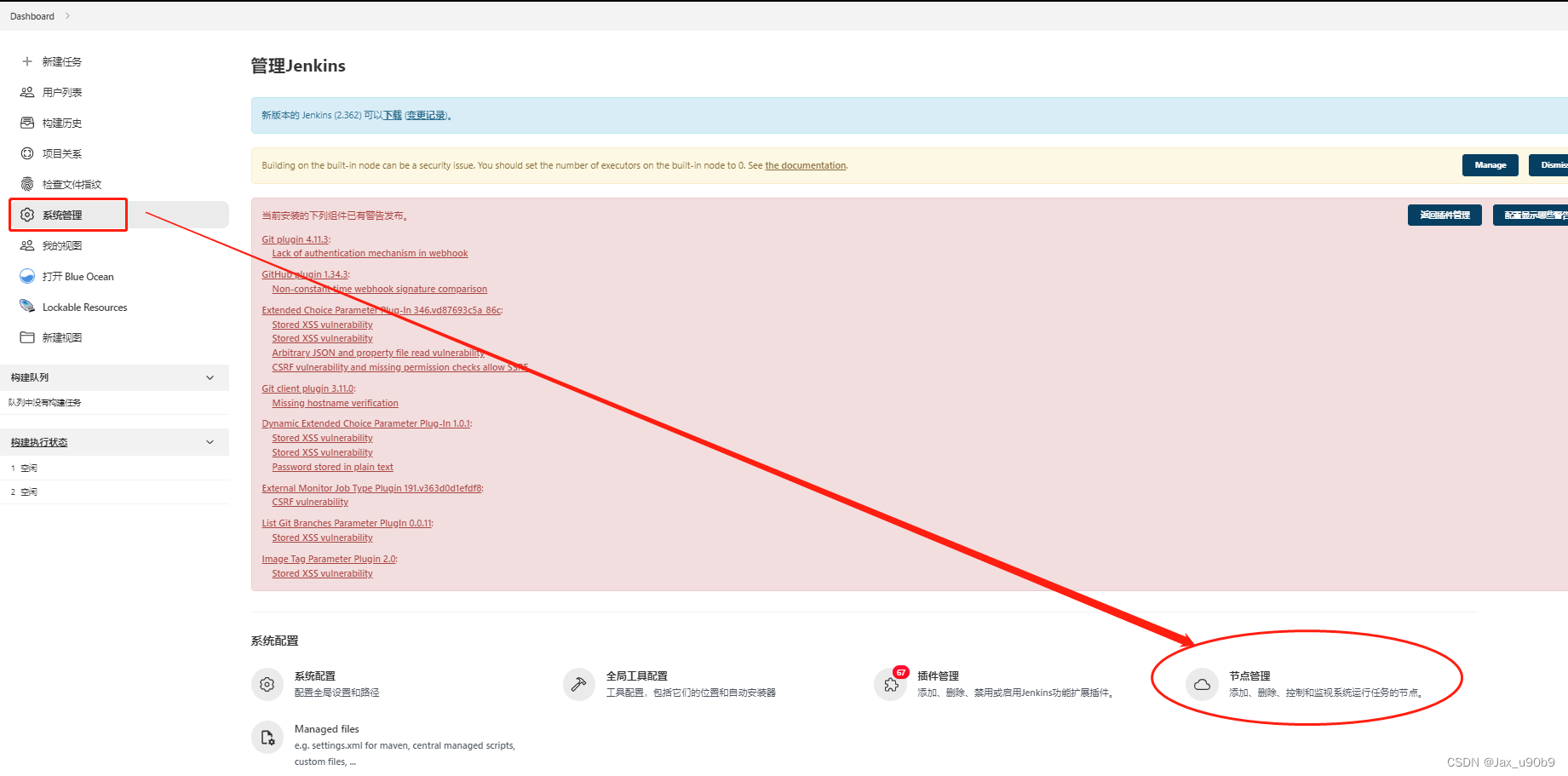1568x776 pixels.
Task: Open the documentation link
Action: coord(806,165)
